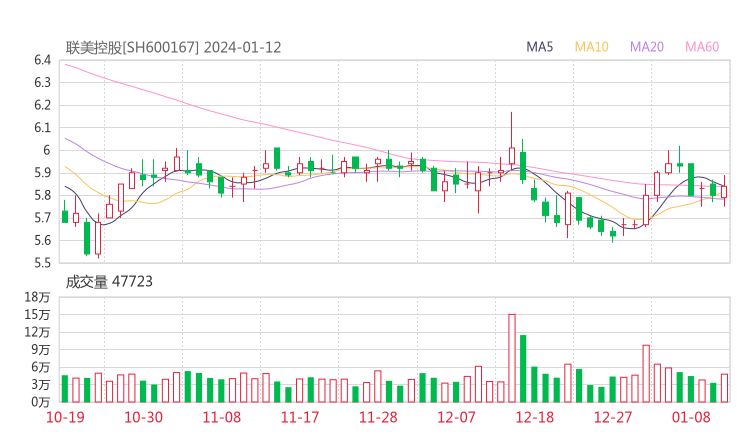This screenshot has height=440, width=740.
Task: Click the stock title 联美控股[SH600167] 2024-01-12
Action: point(173,48)
